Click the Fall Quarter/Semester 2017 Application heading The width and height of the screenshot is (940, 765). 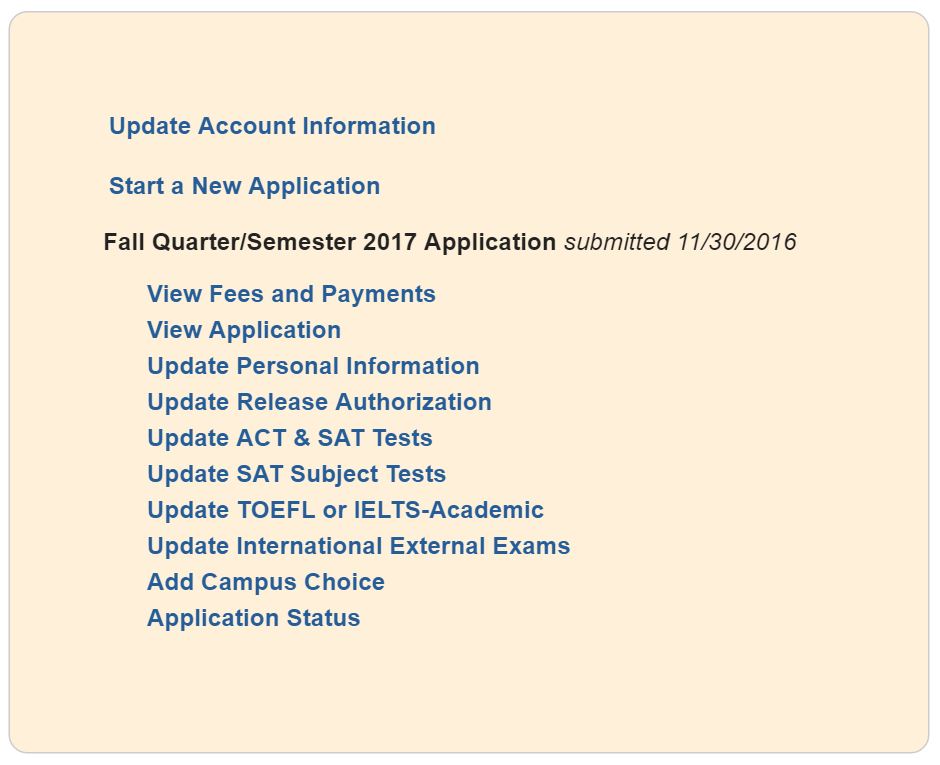tap(330, 243)
